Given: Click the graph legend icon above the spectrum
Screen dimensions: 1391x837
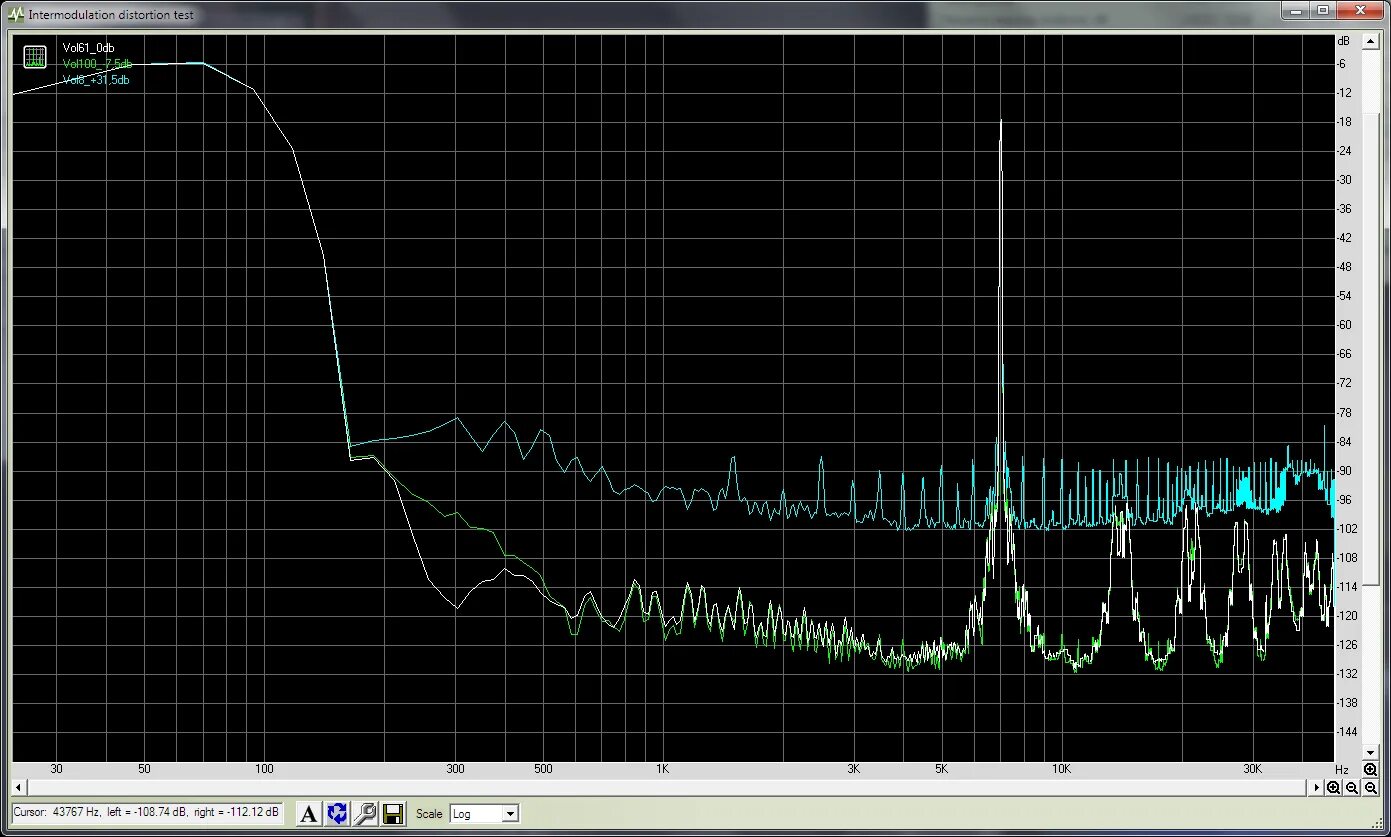Looking at the screenshot, I should [35, 57].
